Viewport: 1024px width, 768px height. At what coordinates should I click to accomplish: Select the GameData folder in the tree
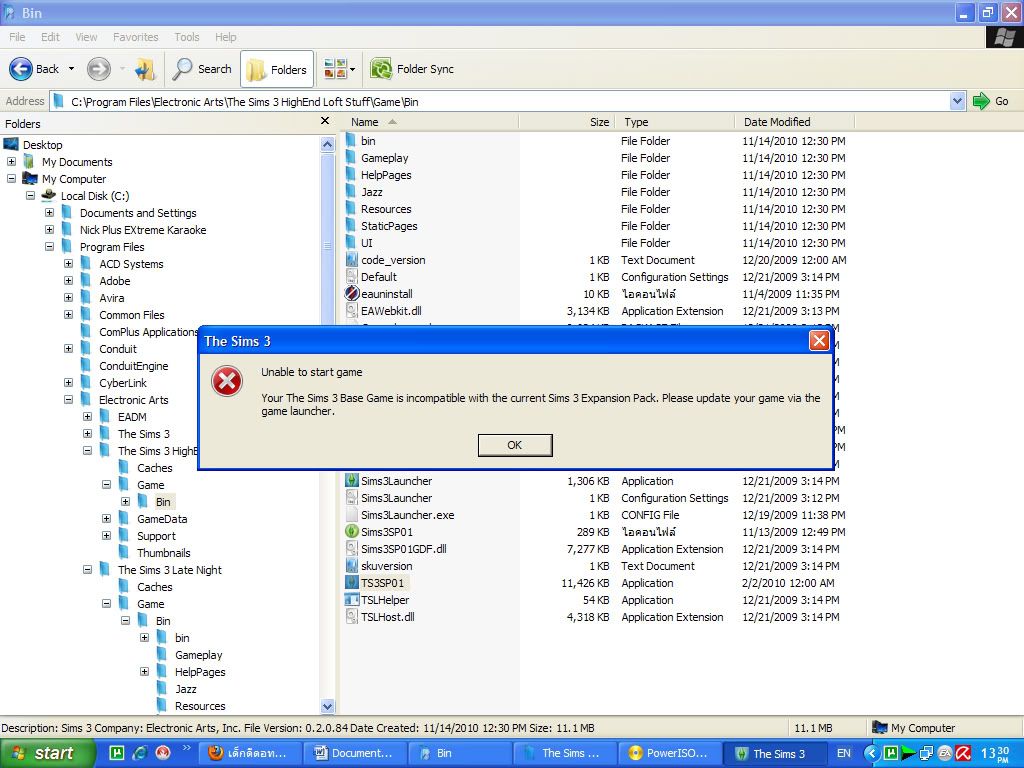tap(162, 519)
